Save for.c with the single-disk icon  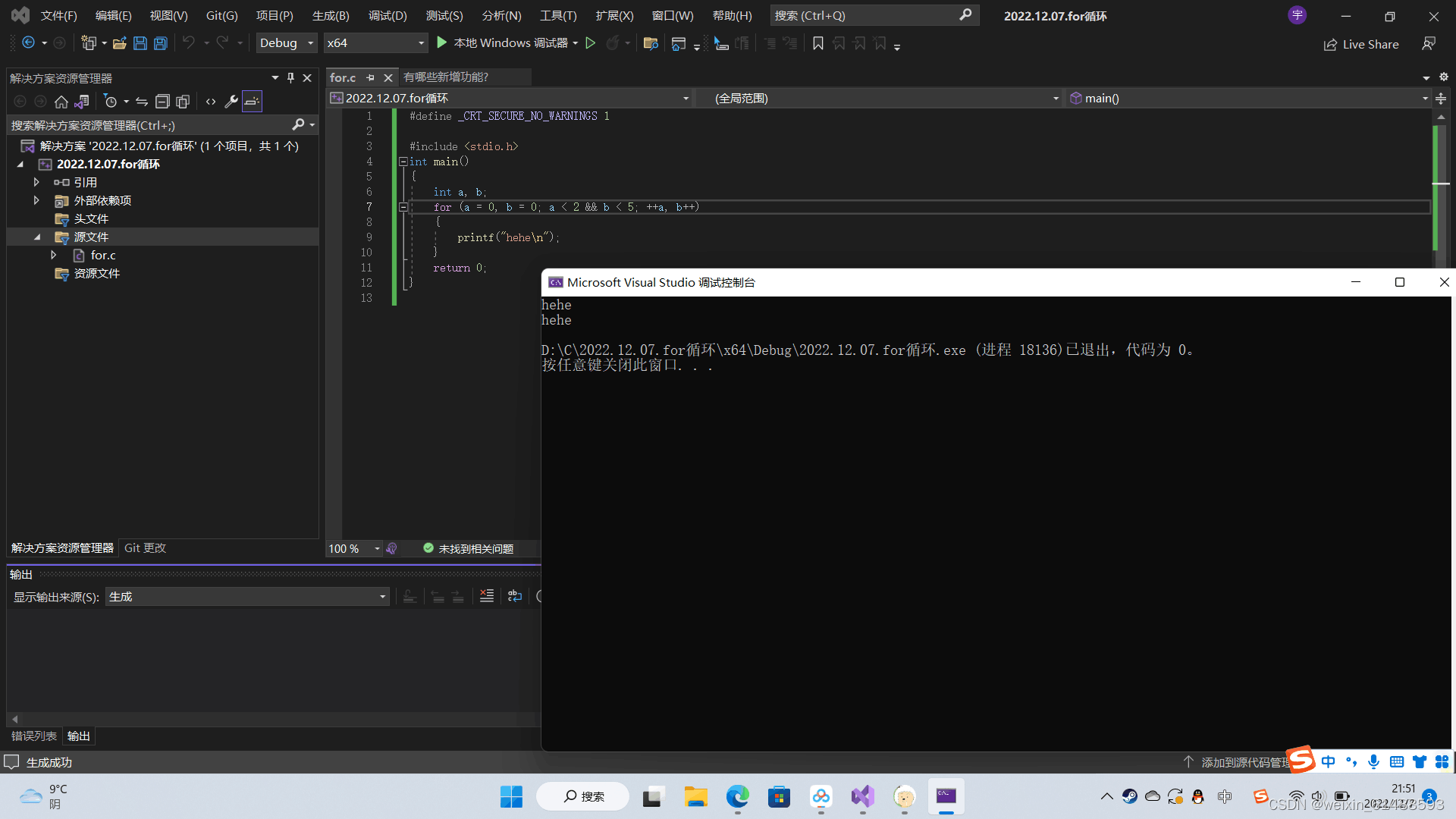[140, 43]
